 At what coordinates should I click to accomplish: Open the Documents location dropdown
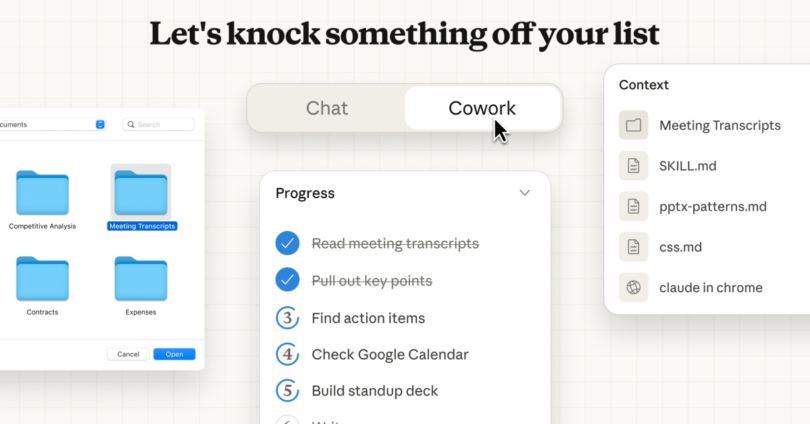[x=100, y=124]
